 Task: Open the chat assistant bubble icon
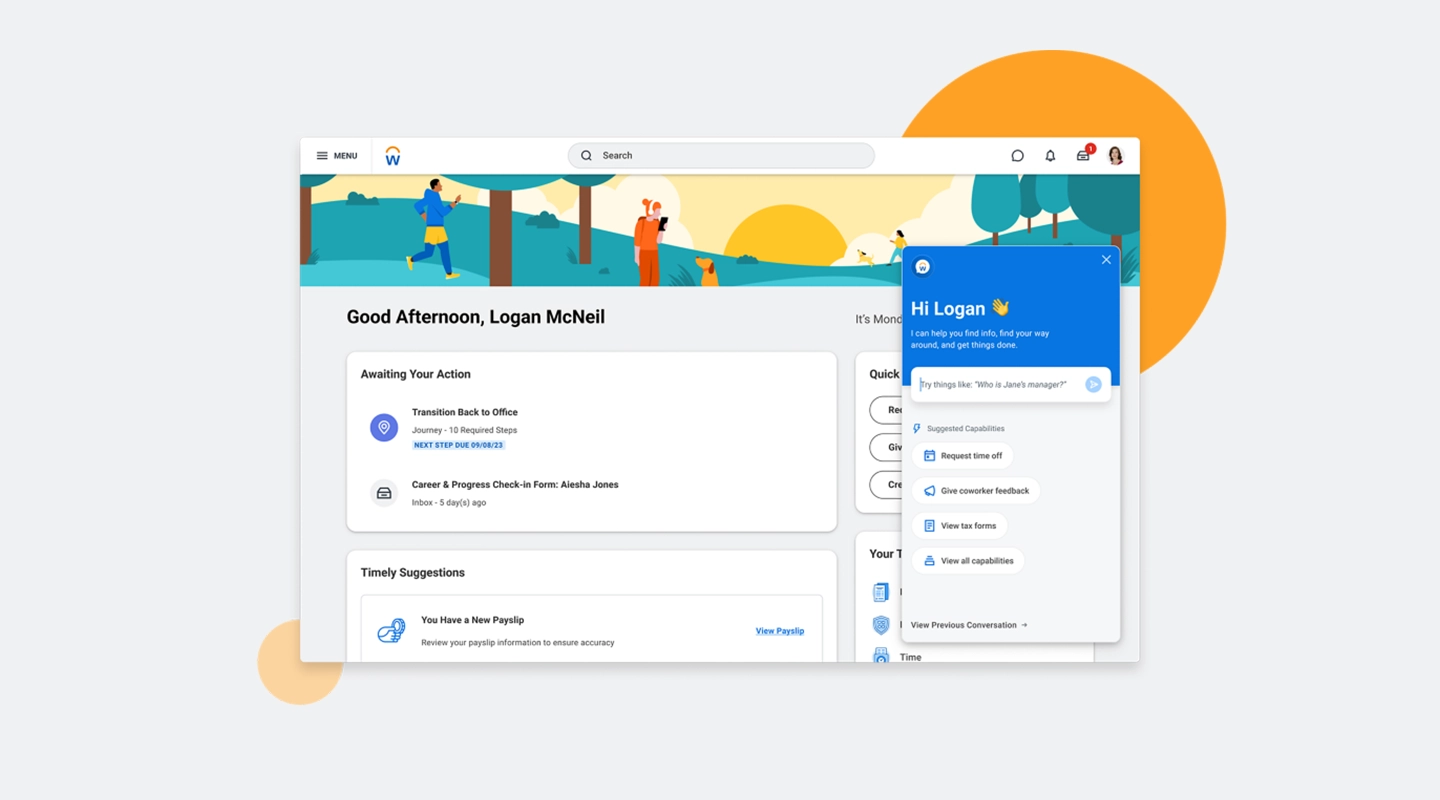(x=1017, y=156)
